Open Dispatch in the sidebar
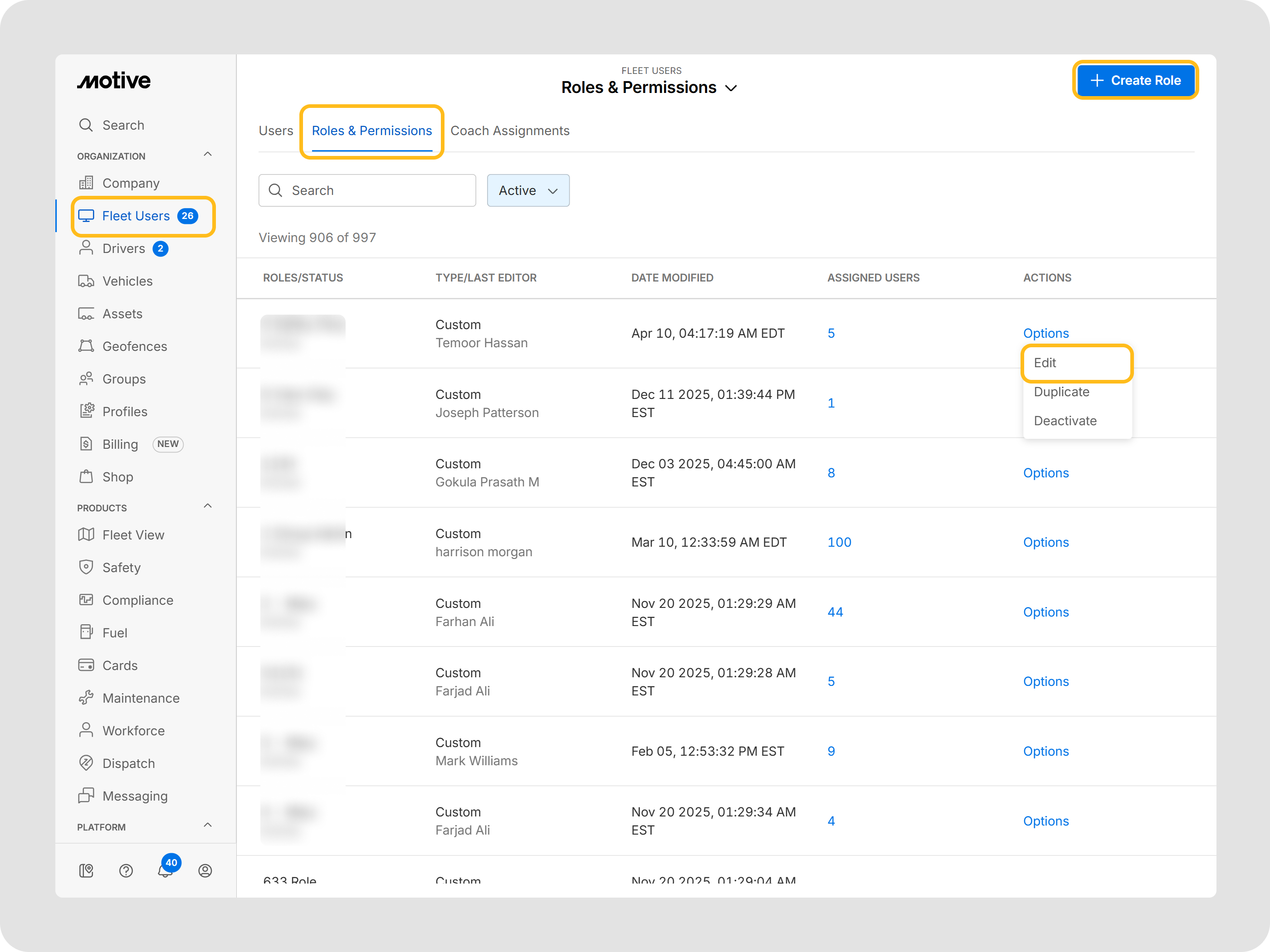This screenshot has height=952, width=1270. pyautogui.click(x=129, y=763)
